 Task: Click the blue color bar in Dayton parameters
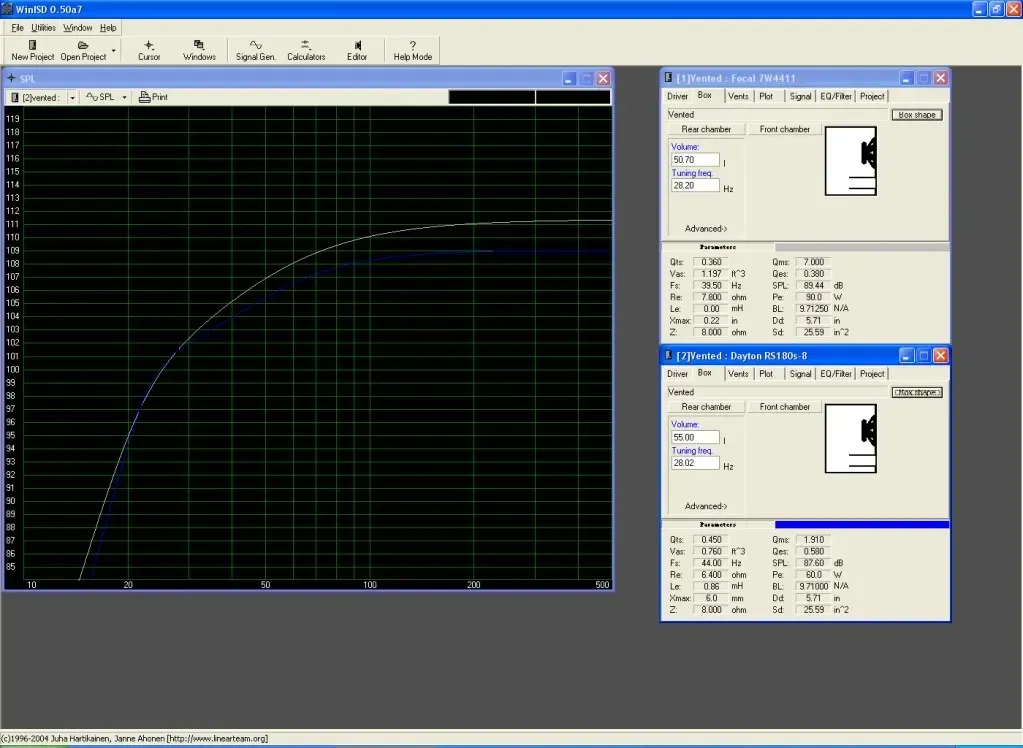click(x=862, y=525)
